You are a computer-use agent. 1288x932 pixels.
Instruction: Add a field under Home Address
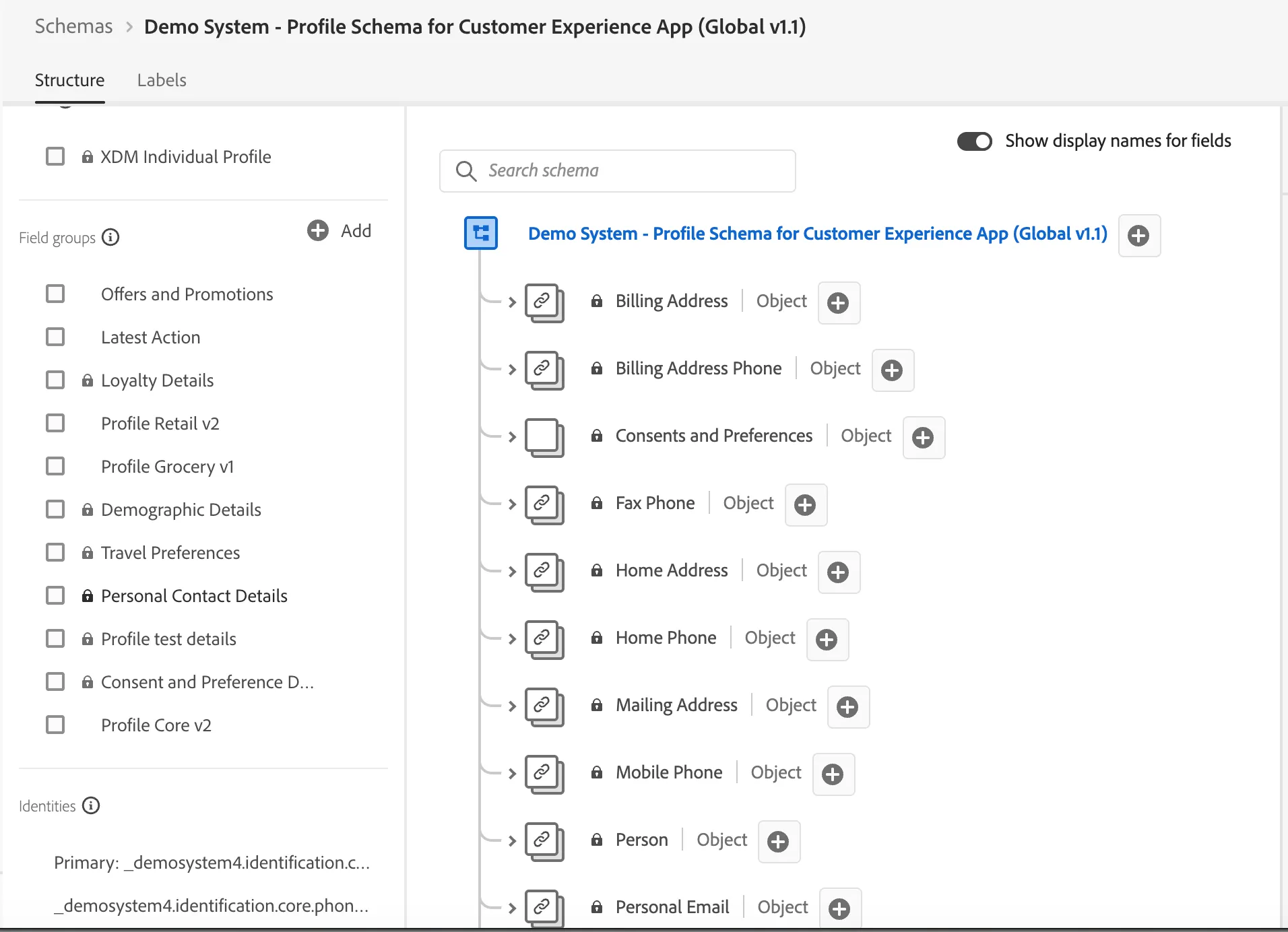(x=839, y=572)
